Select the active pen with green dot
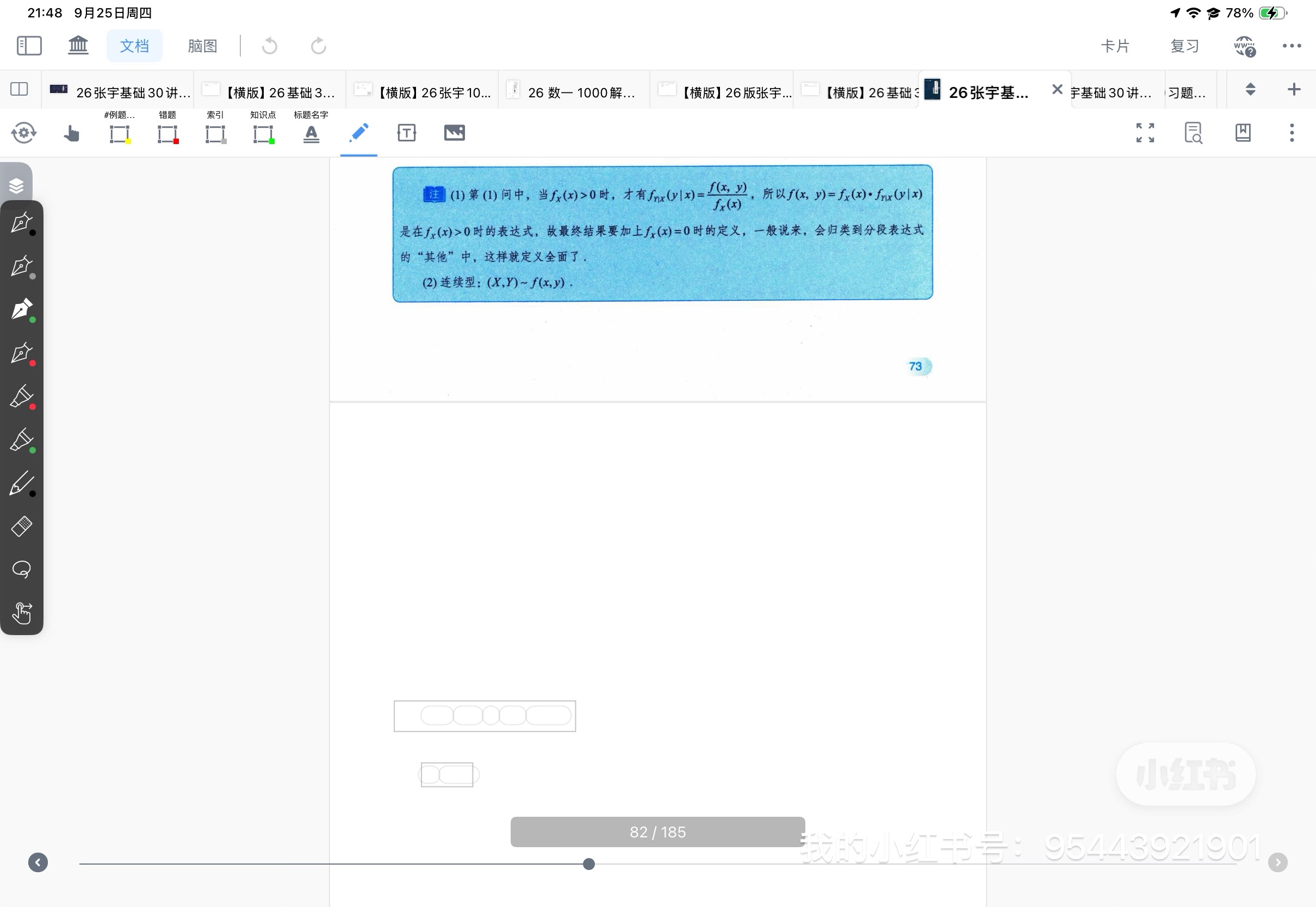 click(22, 310)
